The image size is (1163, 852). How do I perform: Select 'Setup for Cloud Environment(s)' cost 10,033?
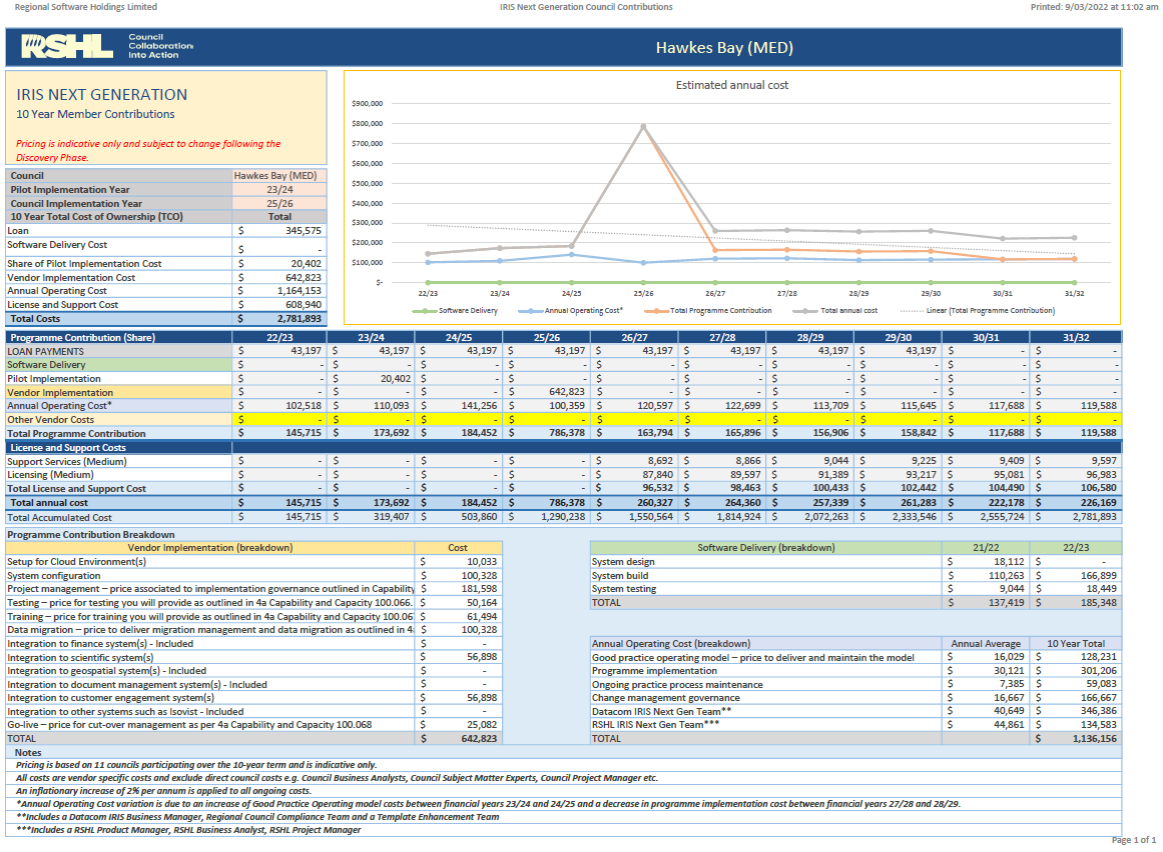(481, 561)
